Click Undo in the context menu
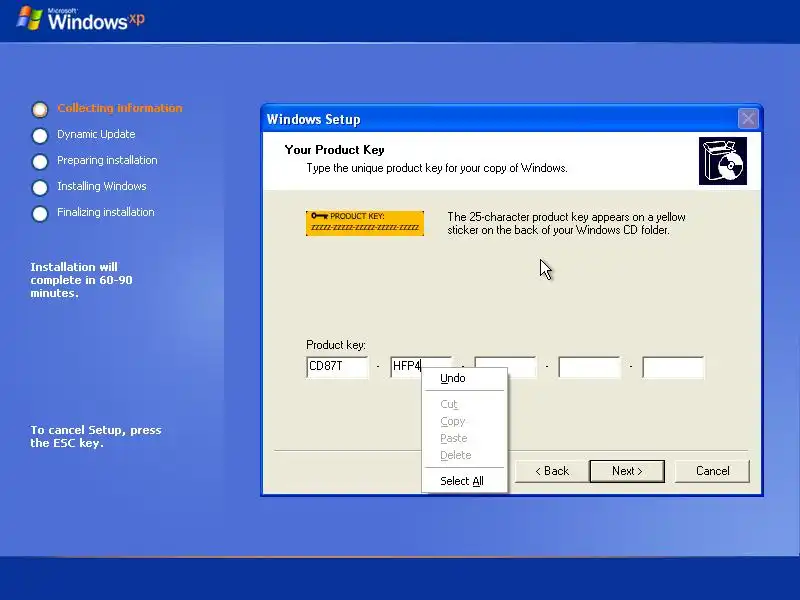Image resolution: width=800 pixels, height=600 pixels. pos(464,378)
